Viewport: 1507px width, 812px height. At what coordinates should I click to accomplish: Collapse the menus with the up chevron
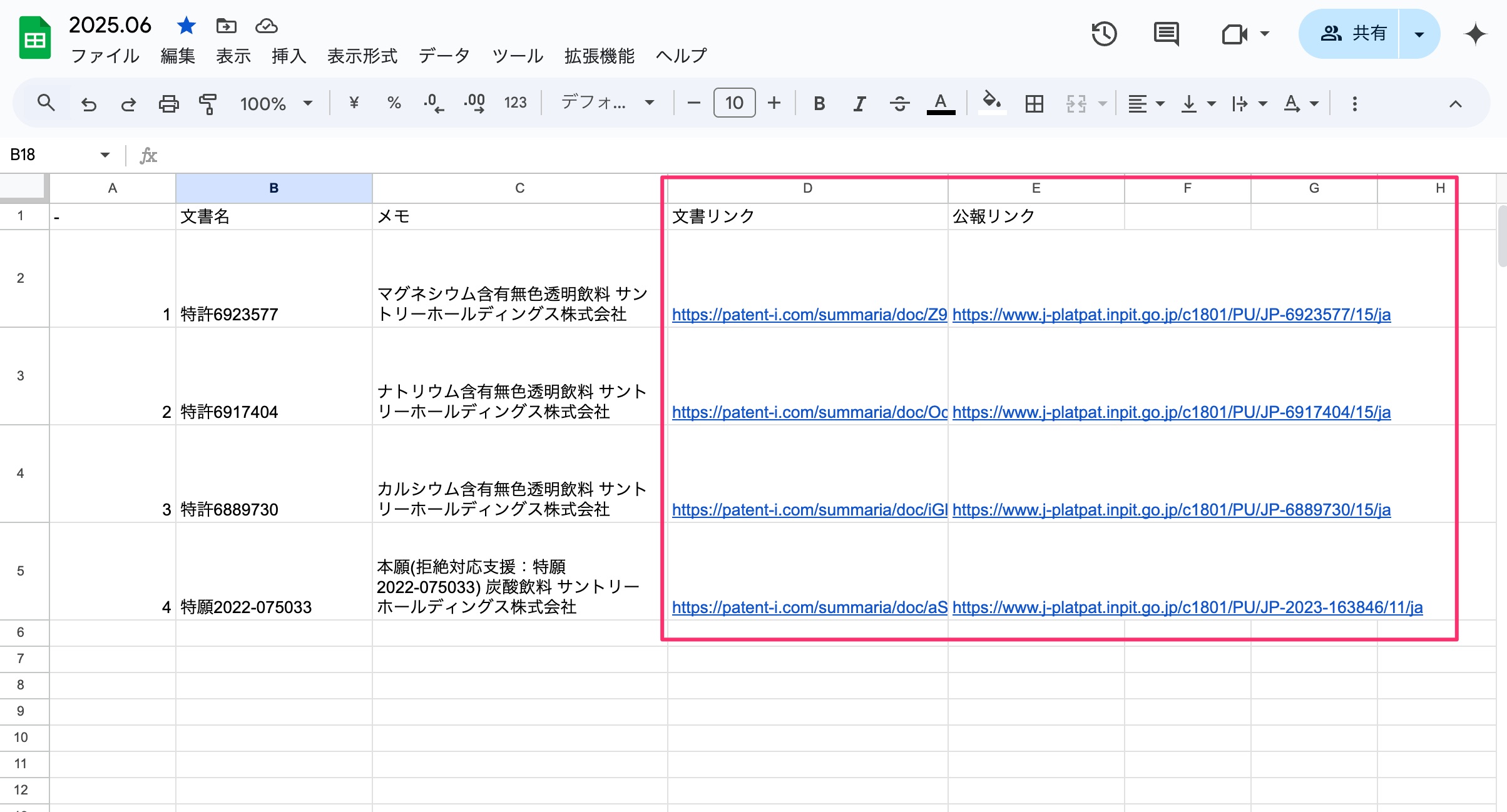coord(1456,103)
